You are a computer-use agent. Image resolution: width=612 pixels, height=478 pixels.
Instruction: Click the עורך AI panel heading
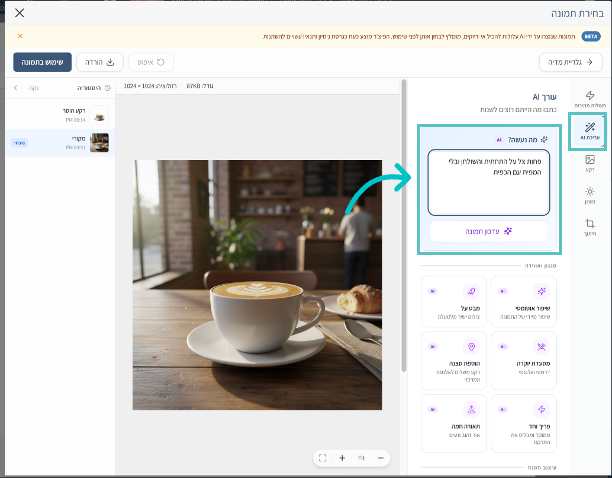click(544, 97)
